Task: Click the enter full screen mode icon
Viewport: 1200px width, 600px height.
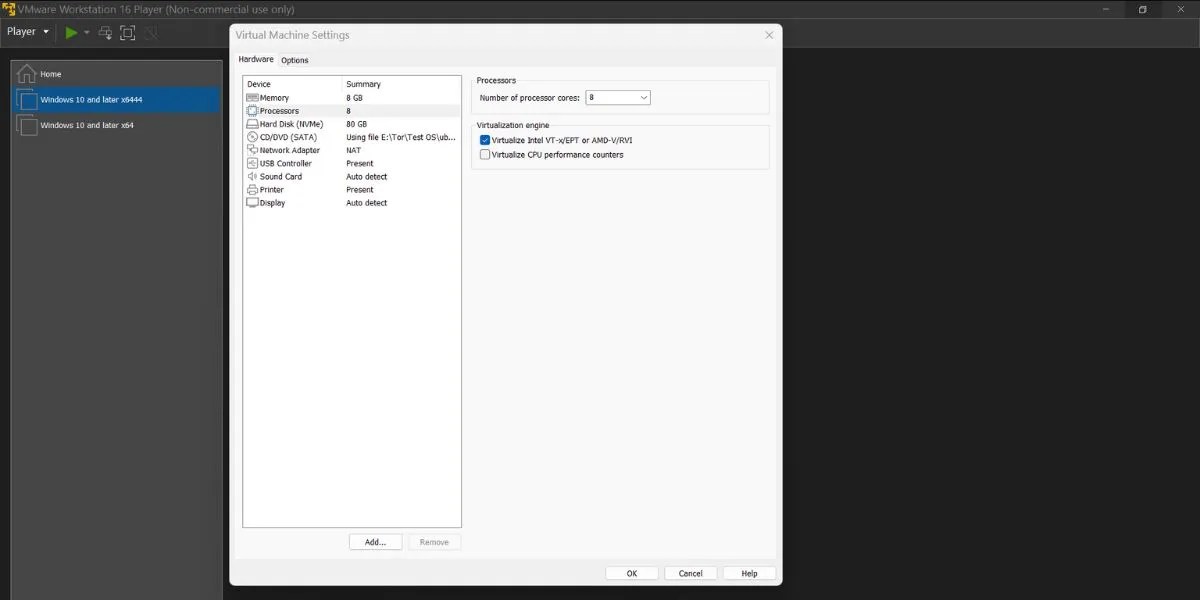Action: coord(127,32)
